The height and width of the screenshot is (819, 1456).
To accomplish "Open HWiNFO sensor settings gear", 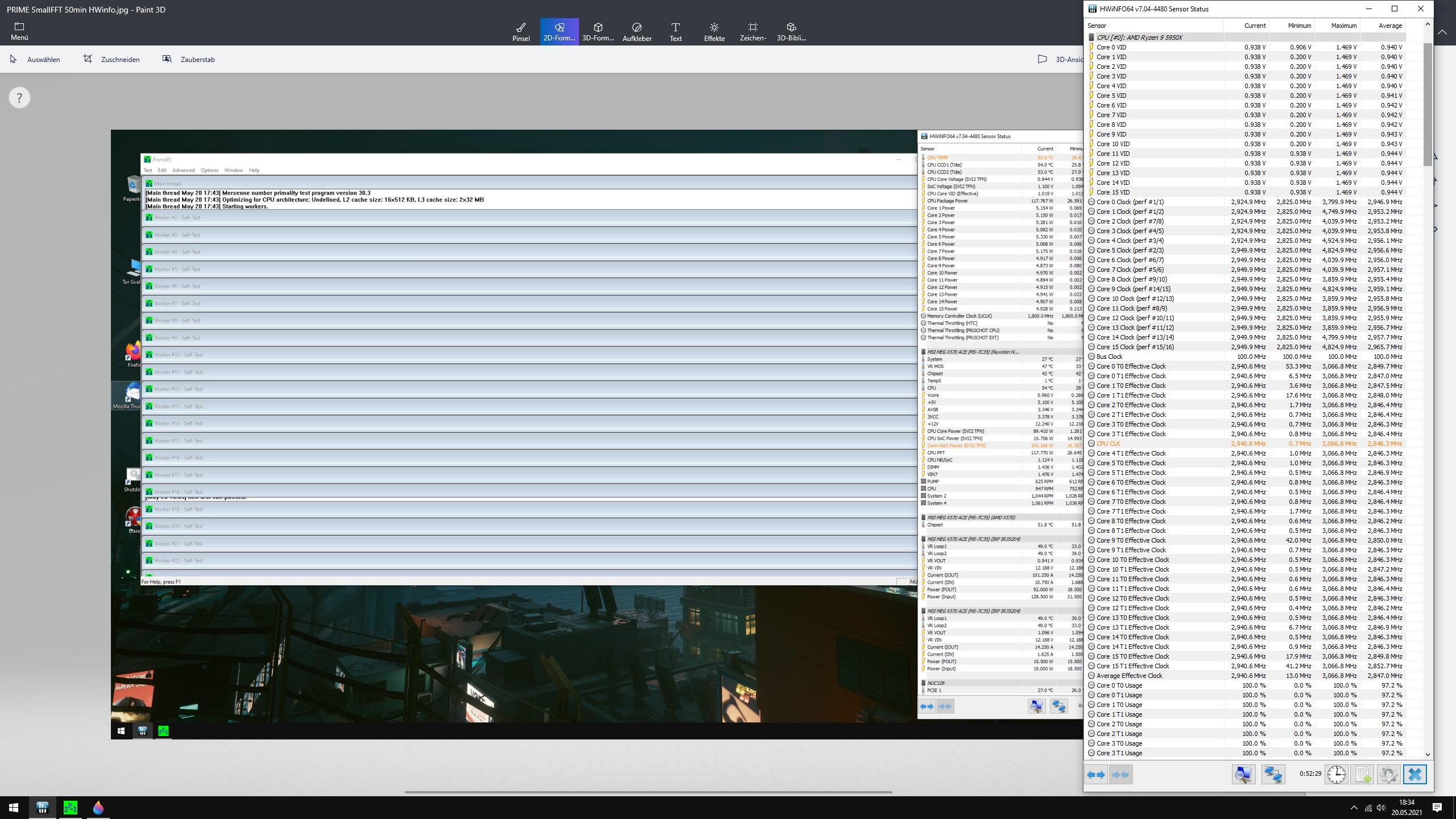I will [x=1388, y=775].
